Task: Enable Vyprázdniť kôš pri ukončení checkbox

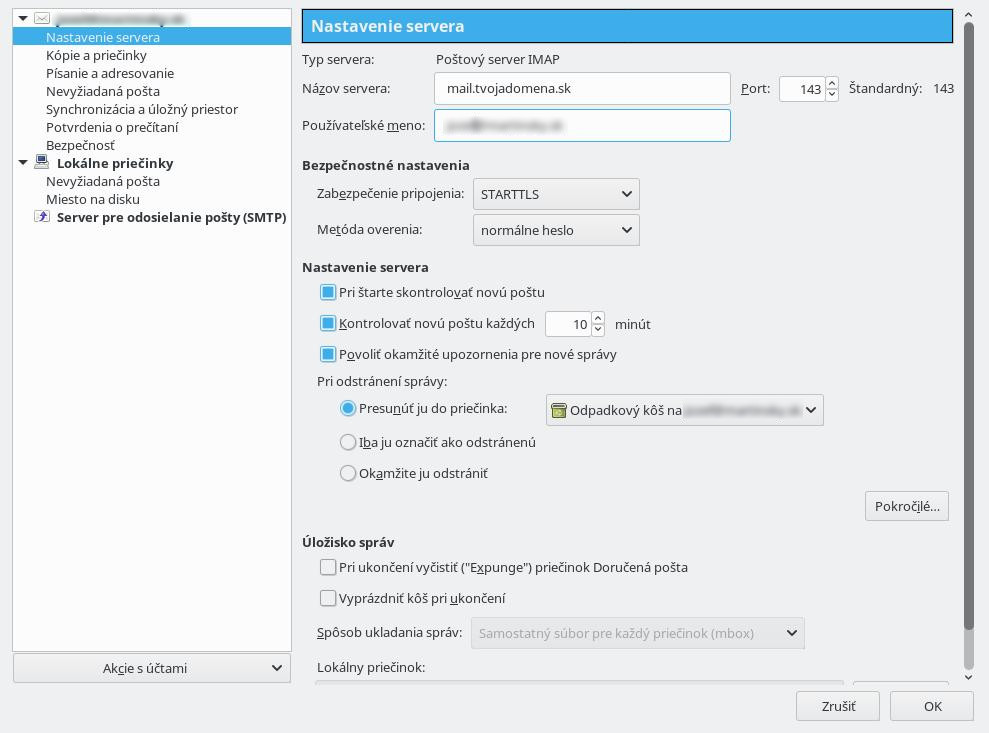Action: (327, 598)
